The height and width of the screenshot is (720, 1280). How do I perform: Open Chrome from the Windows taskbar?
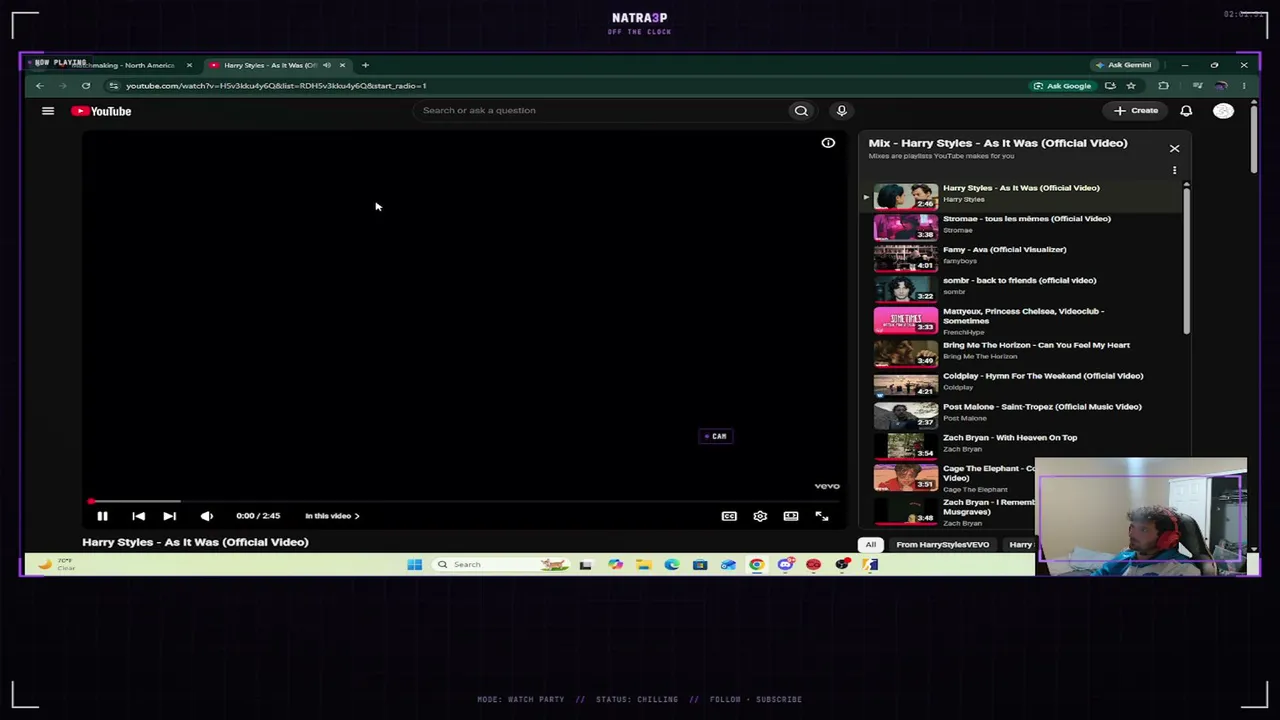[x=756, y=565]
